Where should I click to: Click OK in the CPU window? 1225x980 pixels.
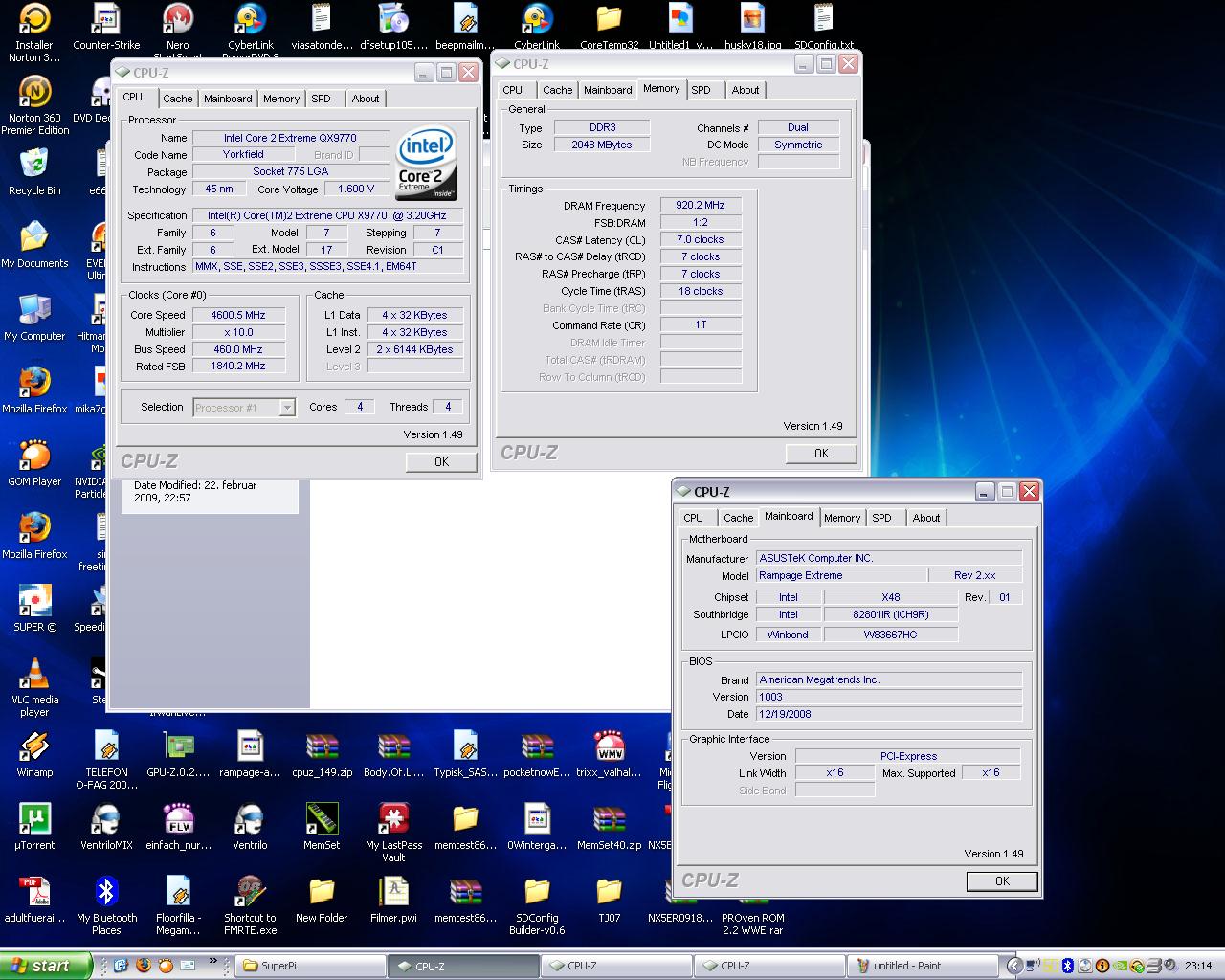[441, 461]
